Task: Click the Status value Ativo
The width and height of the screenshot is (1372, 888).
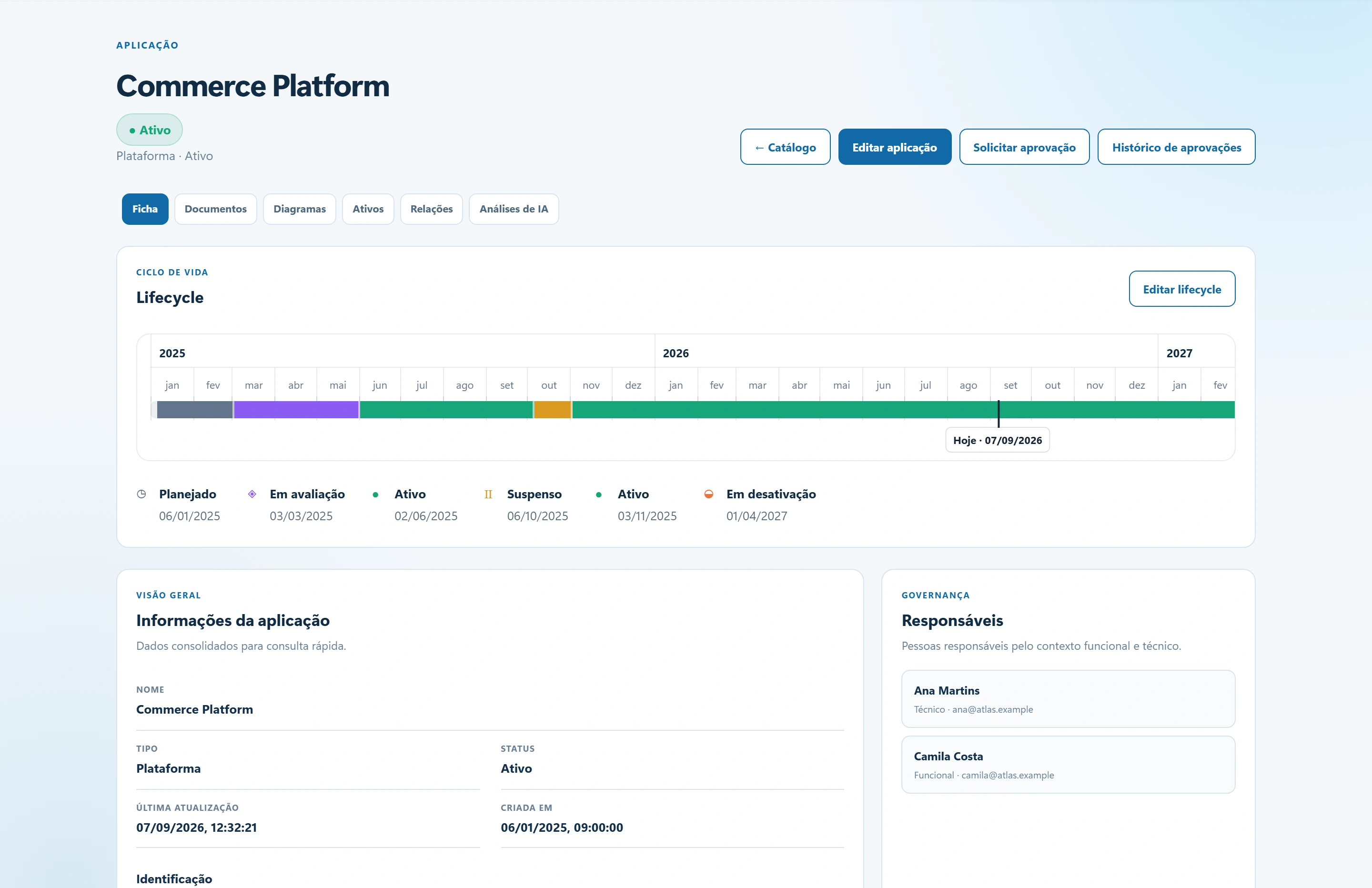Action: point(516,768)
